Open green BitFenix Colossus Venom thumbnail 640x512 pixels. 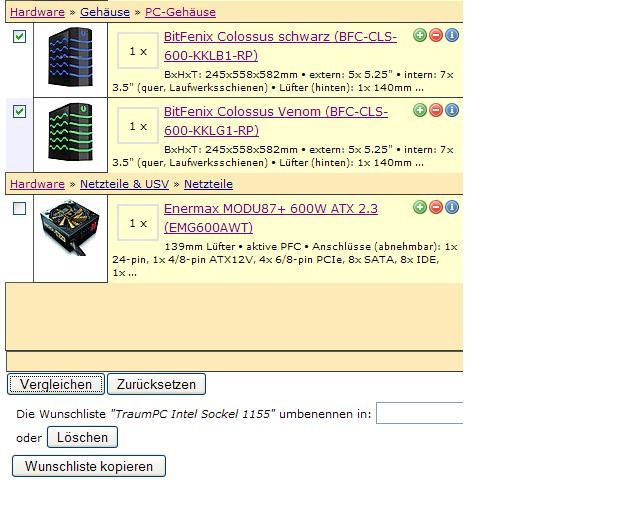click(x=71, y=132)
